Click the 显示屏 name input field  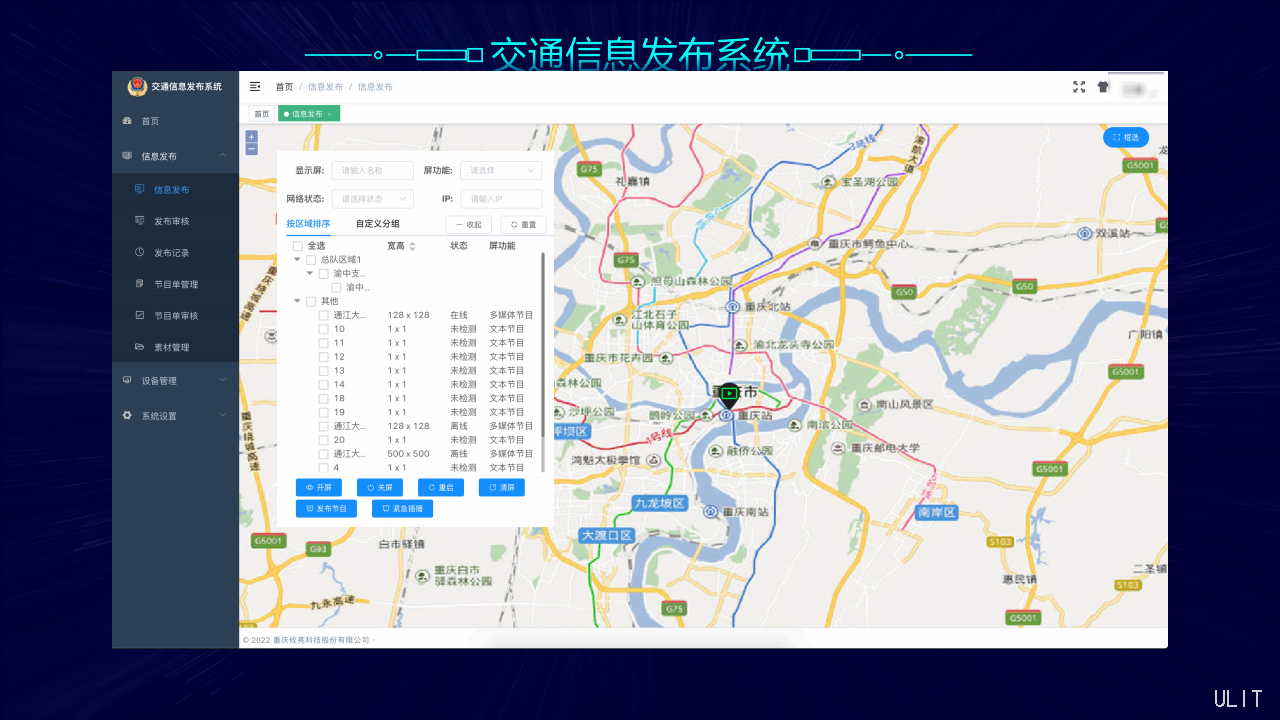tap(372, 171)
